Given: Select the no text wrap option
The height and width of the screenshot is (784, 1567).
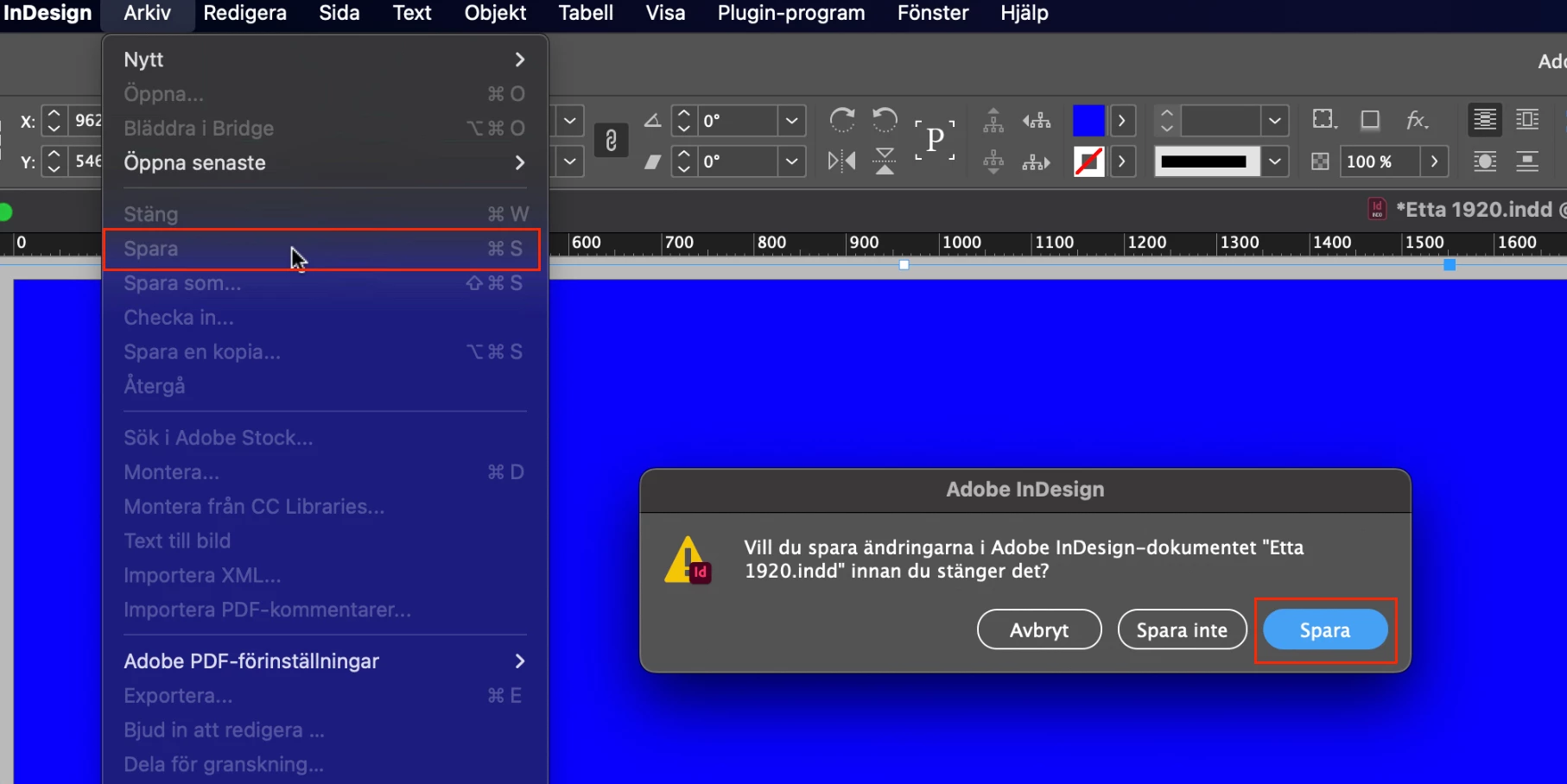Looking at the screenshot, I should (1485, 120).
